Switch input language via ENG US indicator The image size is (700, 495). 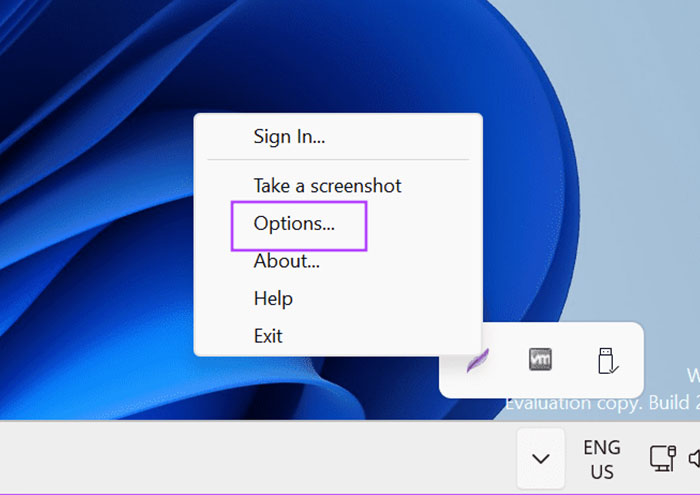pos(602,459)
